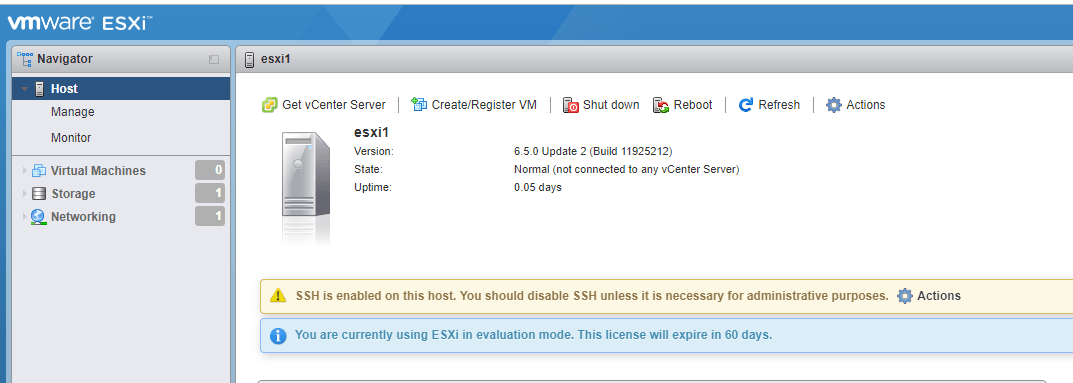The image size is (1073, 383).
Task: Click the Networking globe icon in Navigator
Action: pyautogui.click(x=38, y=217)
